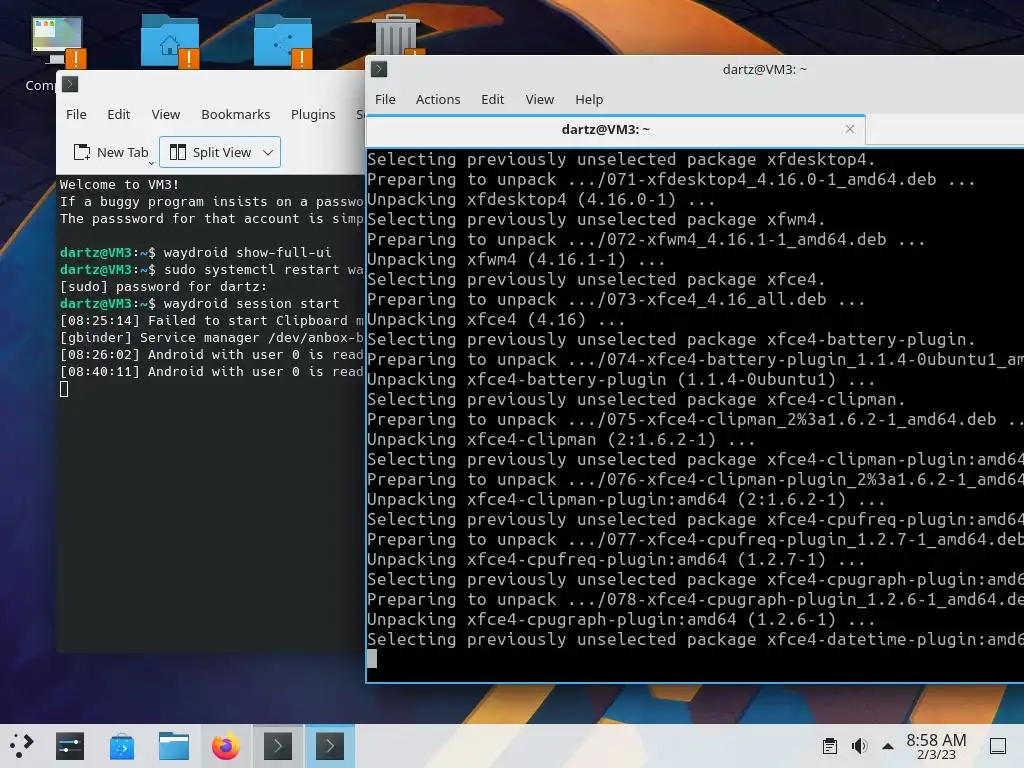Click the '[gbinder] Service manager' line
This screenshot has height=768, width=1024.
pyautogui.click(x=212, y=338)
